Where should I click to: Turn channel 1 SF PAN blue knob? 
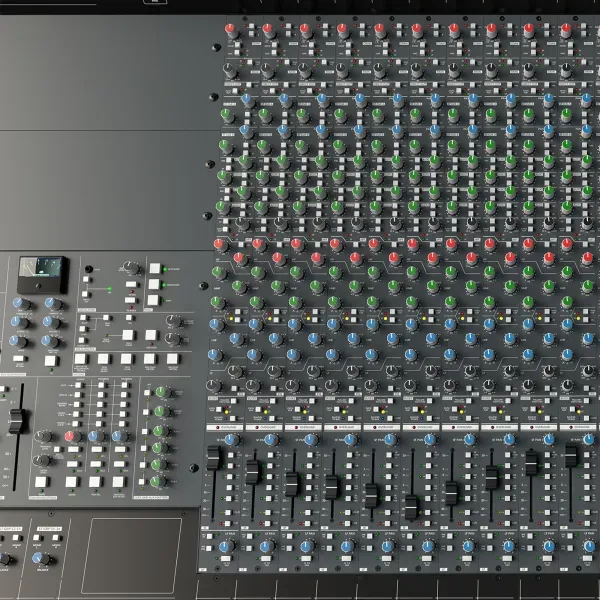232,440
